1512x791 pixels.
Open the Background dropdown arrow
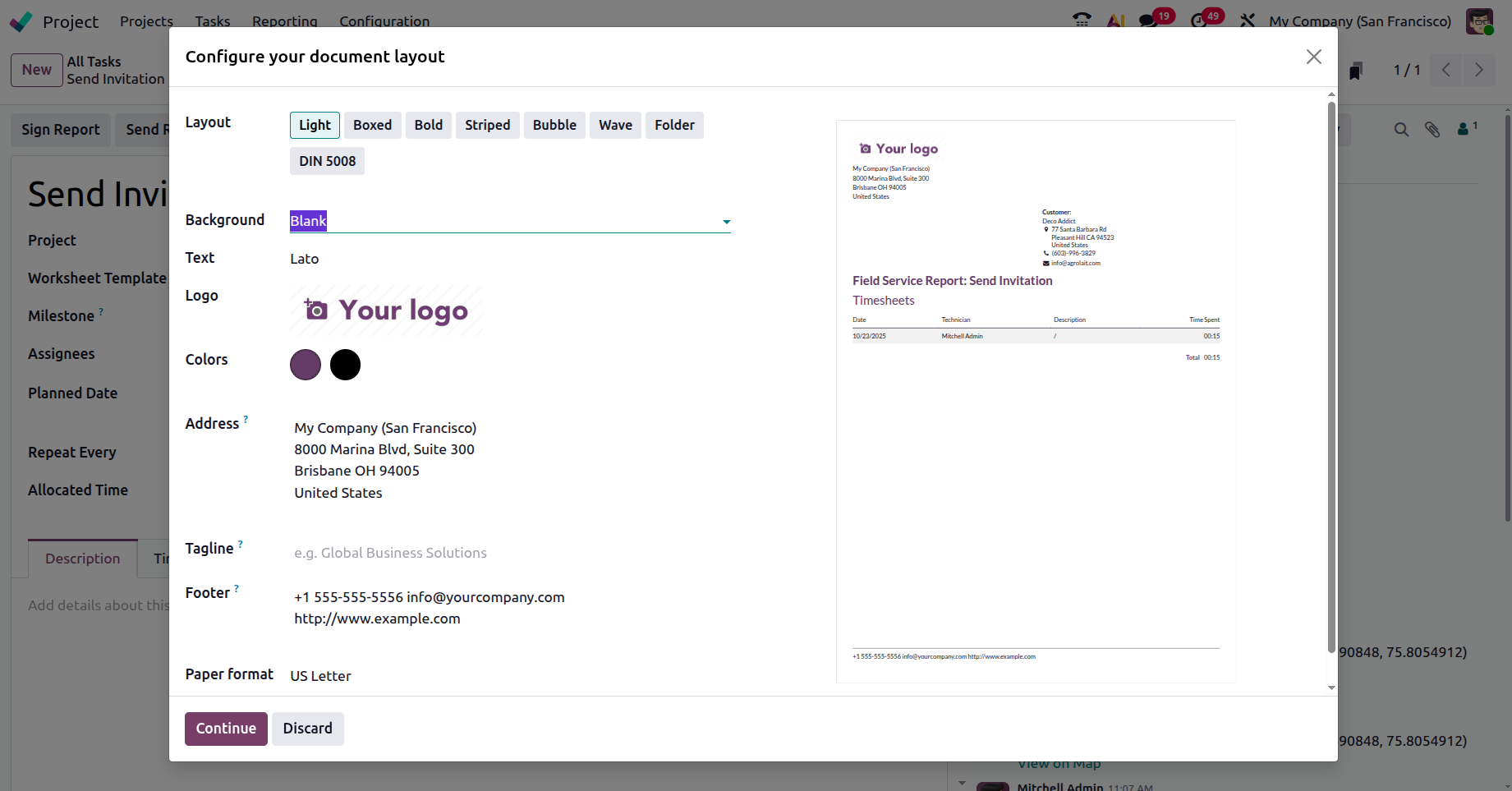(726, 222)
